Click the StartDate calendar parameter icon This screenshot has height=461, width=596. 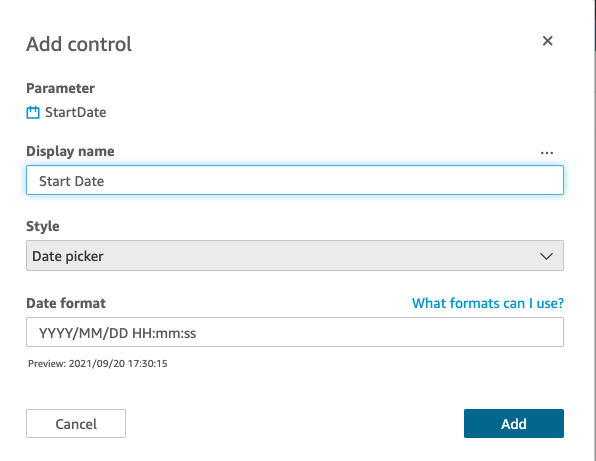(33, 112)
